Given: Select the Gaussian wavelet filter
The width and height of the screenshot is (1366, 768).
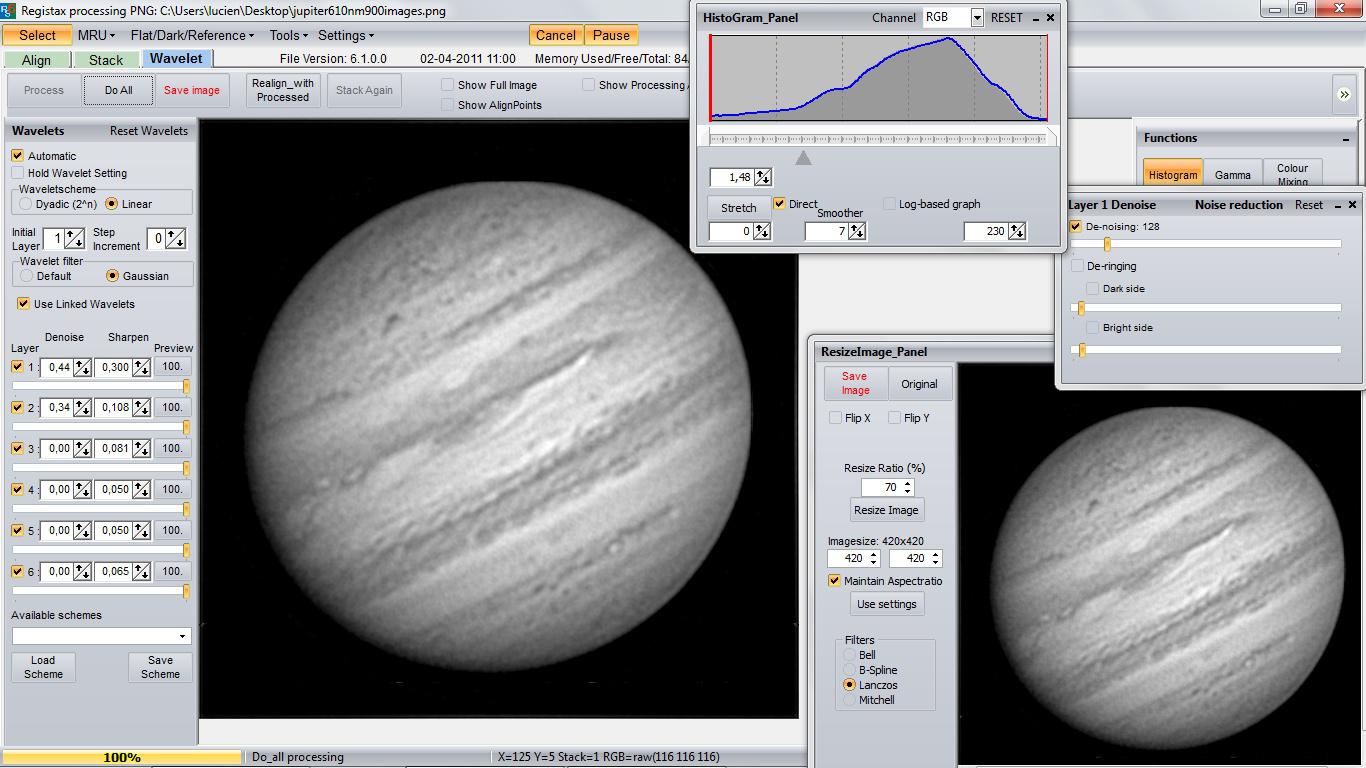Looking at the screenshot, I should pos(112,276).
